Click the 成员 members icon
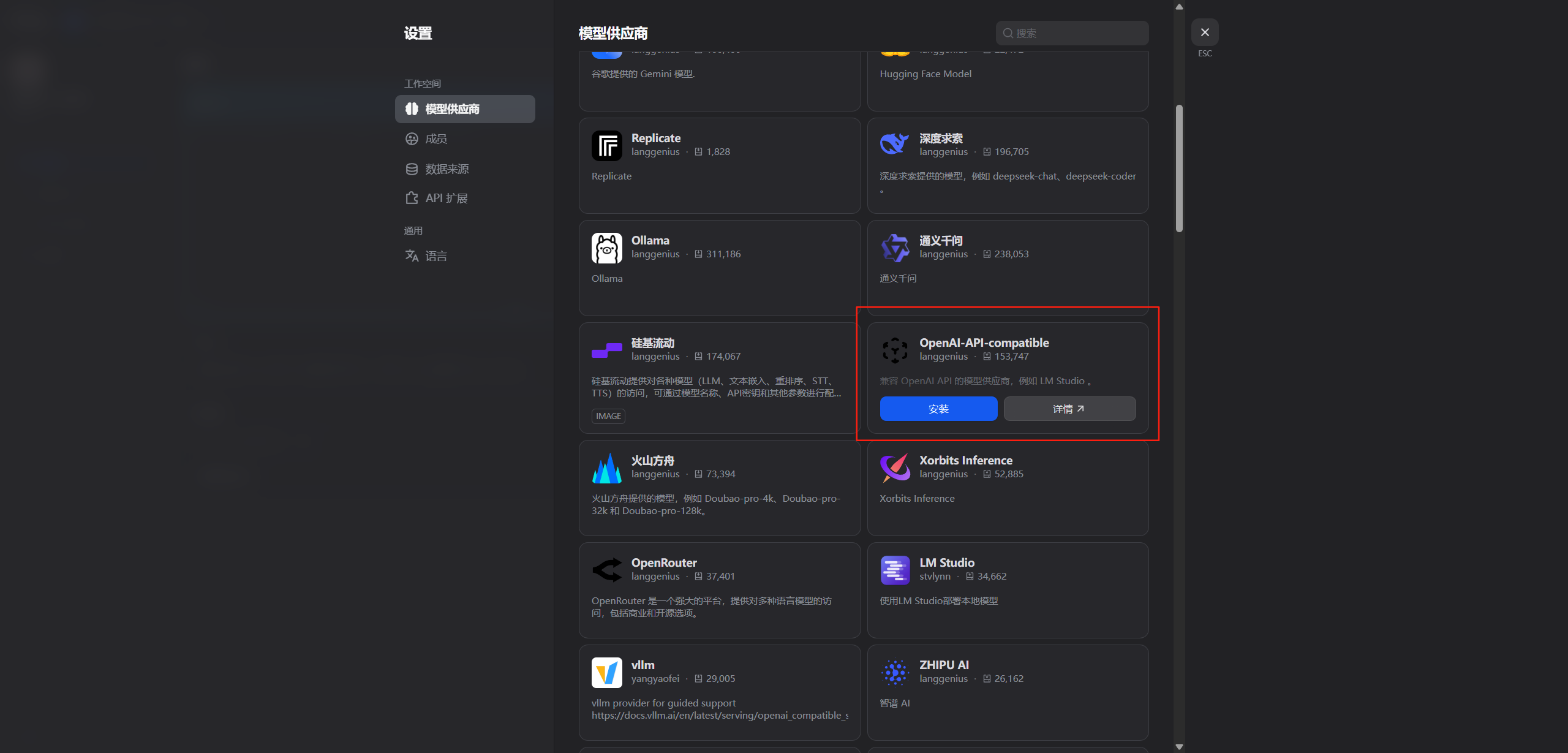This screenshot has height=753, width=1568. pyautogui.click(x=412, y=139)
